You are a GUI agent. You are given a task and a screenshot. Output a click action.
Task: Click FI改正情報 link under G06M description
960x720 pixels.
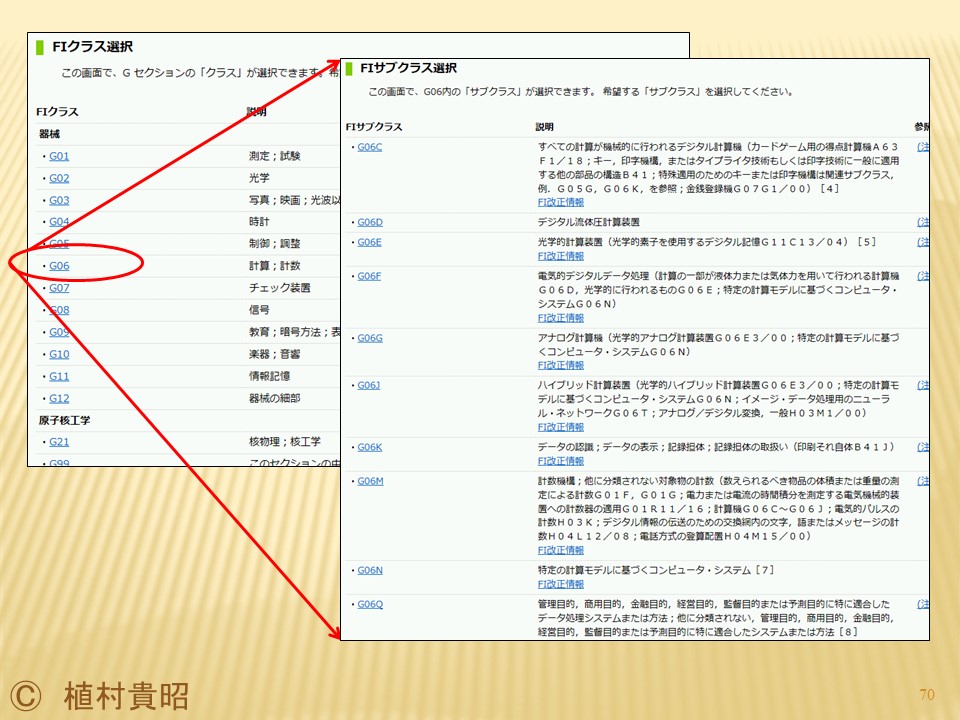(561, 550)
